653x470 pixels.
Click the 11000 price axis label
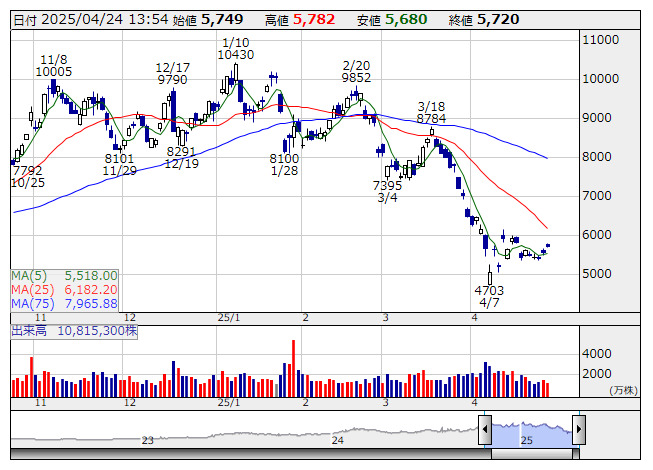(x=601, y=40)
